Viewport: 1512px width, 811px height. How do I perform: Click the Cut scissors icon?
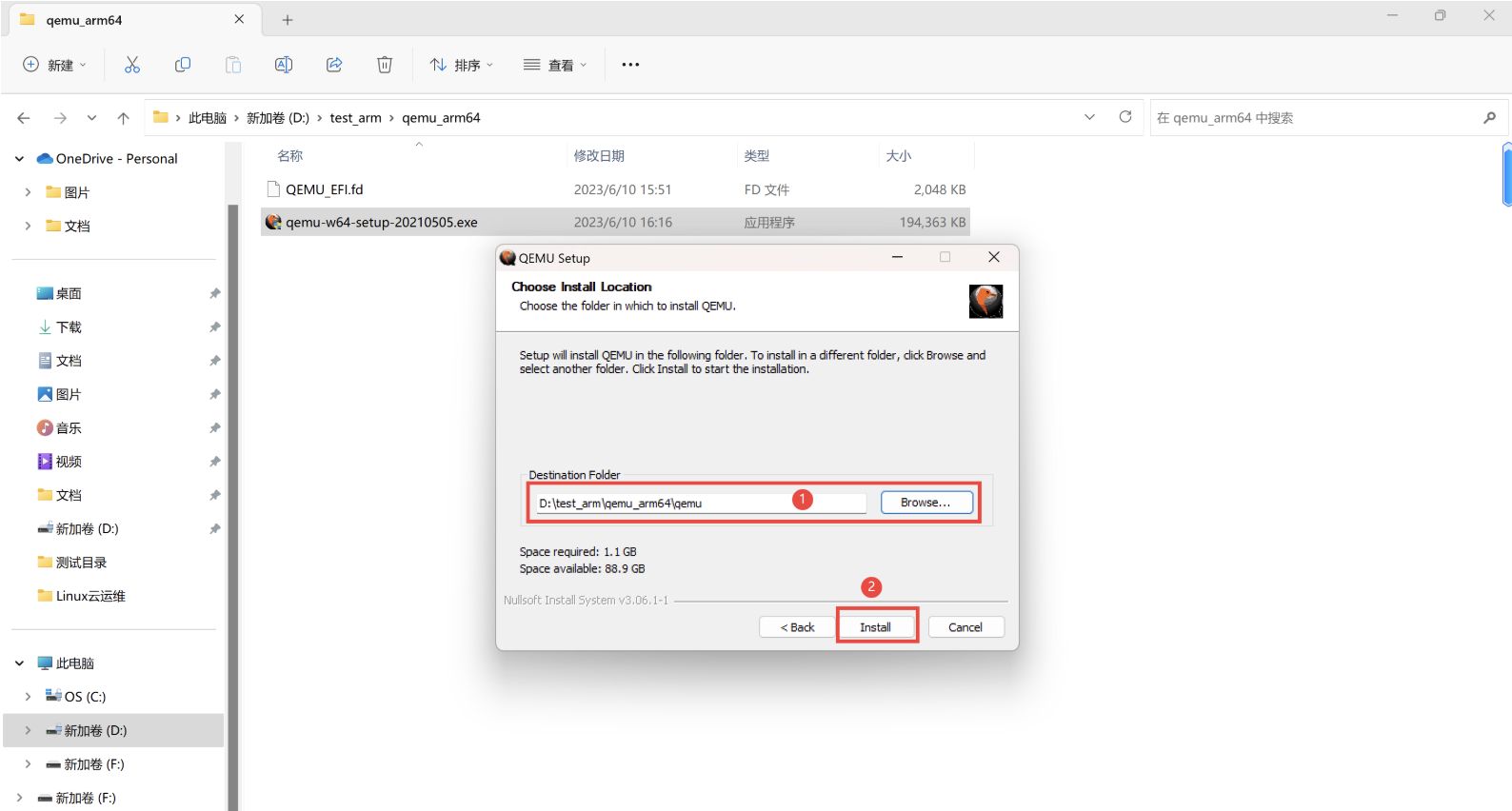point(132,65)
